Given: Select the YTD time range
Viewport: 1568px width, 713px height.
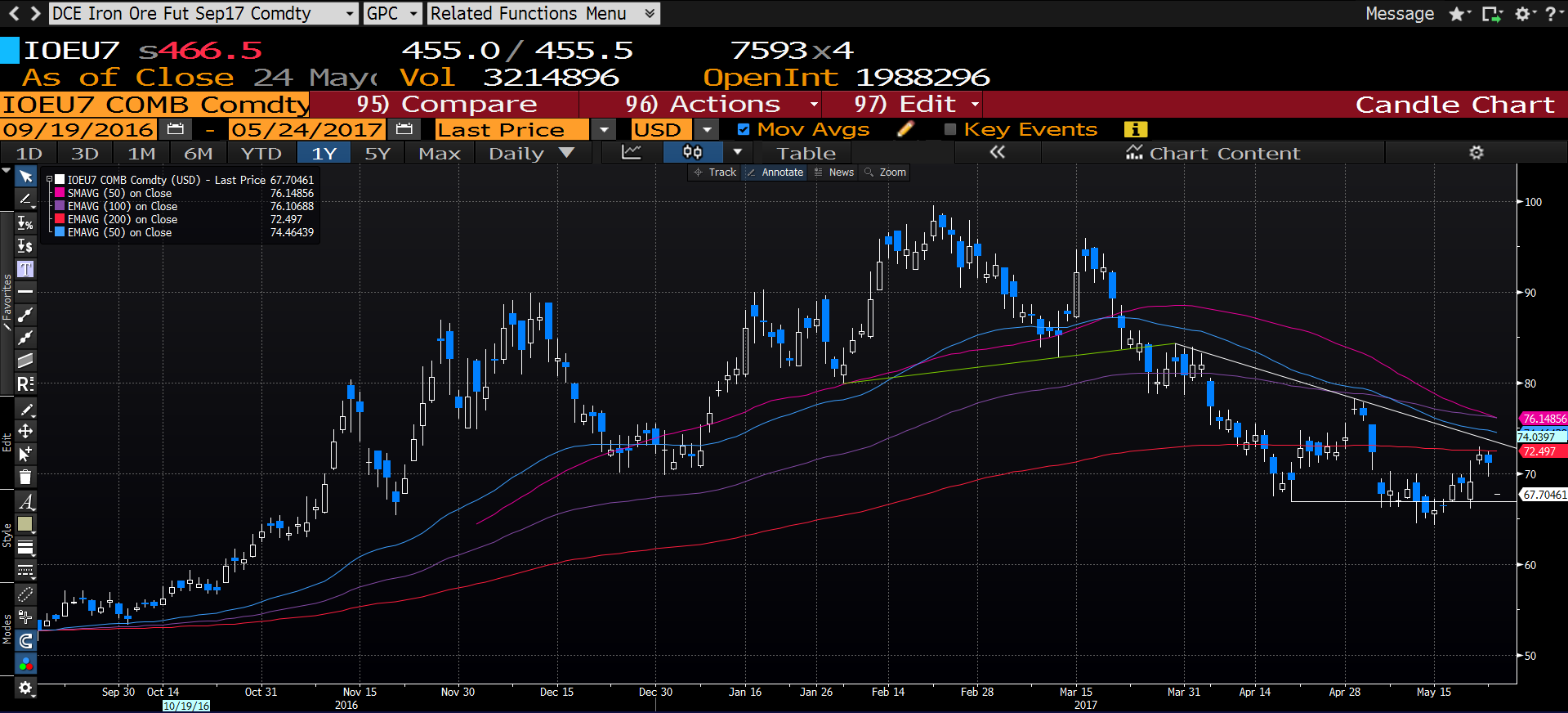Looking at the screenshot, I should click(261, 153).
